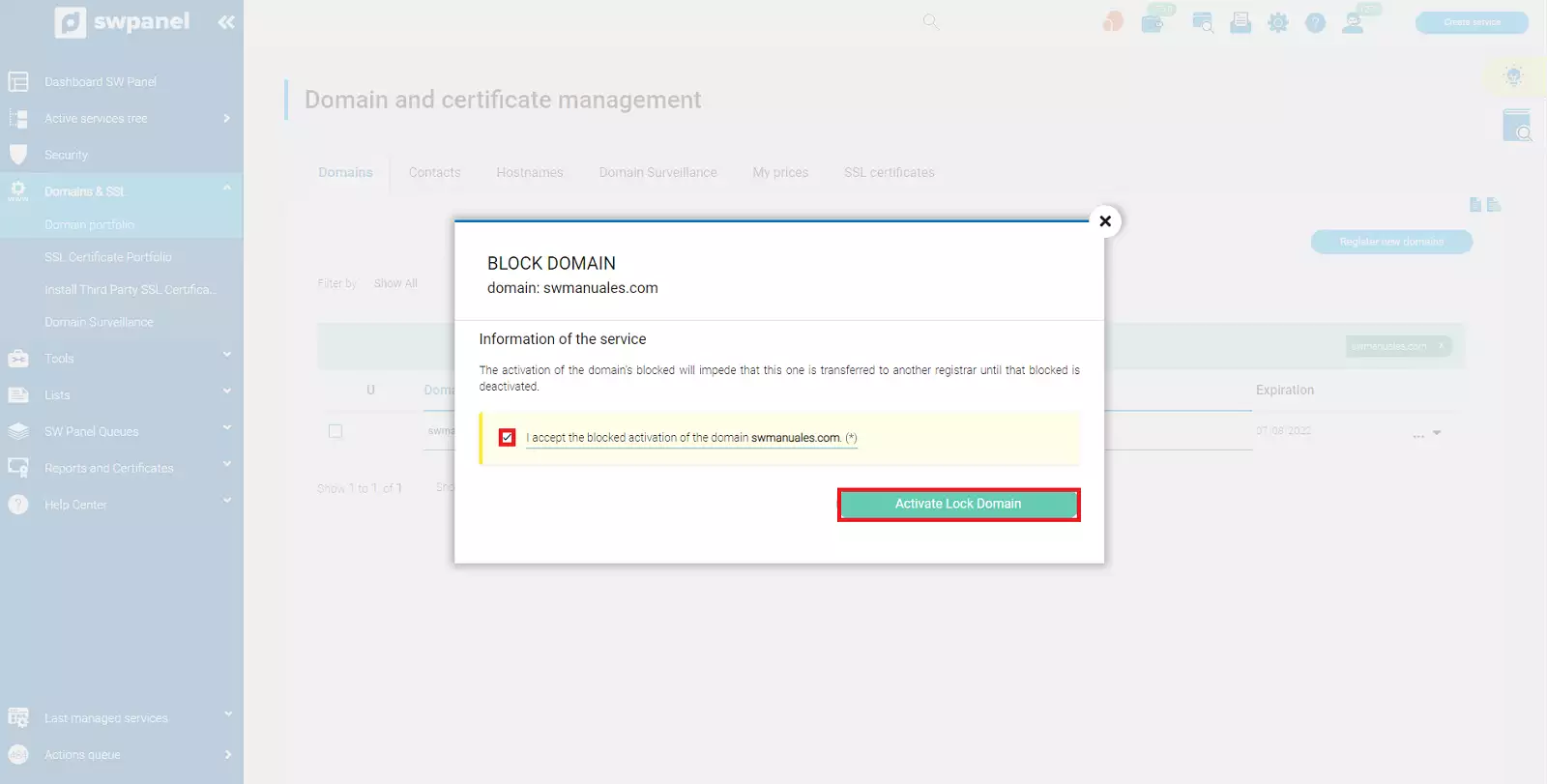This screenshot has width=1547, height=784.
Task: Click the help question mark icon
Action: point(1315,22)
